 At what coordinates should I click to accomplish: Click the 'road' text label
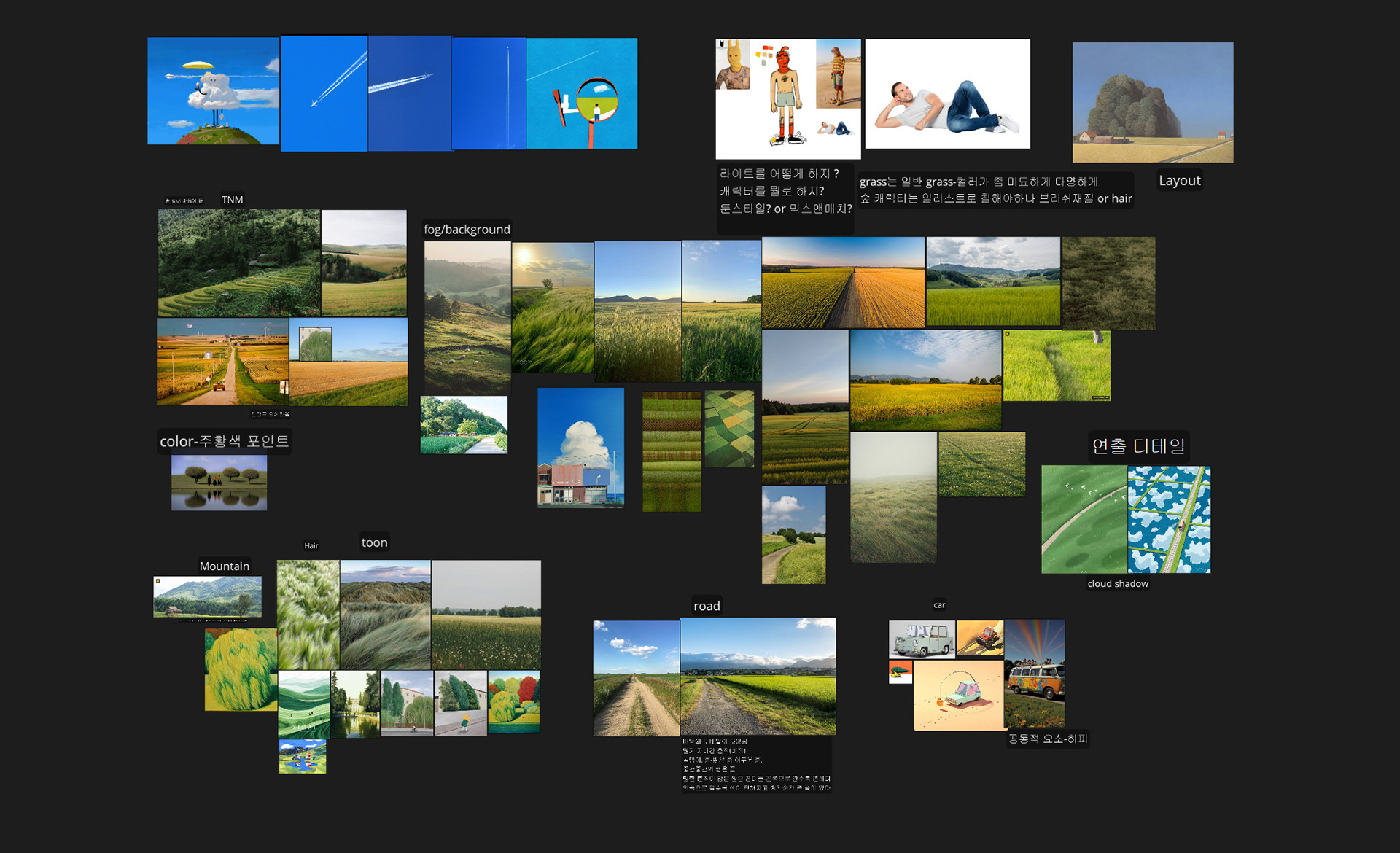tap(706, 606)
